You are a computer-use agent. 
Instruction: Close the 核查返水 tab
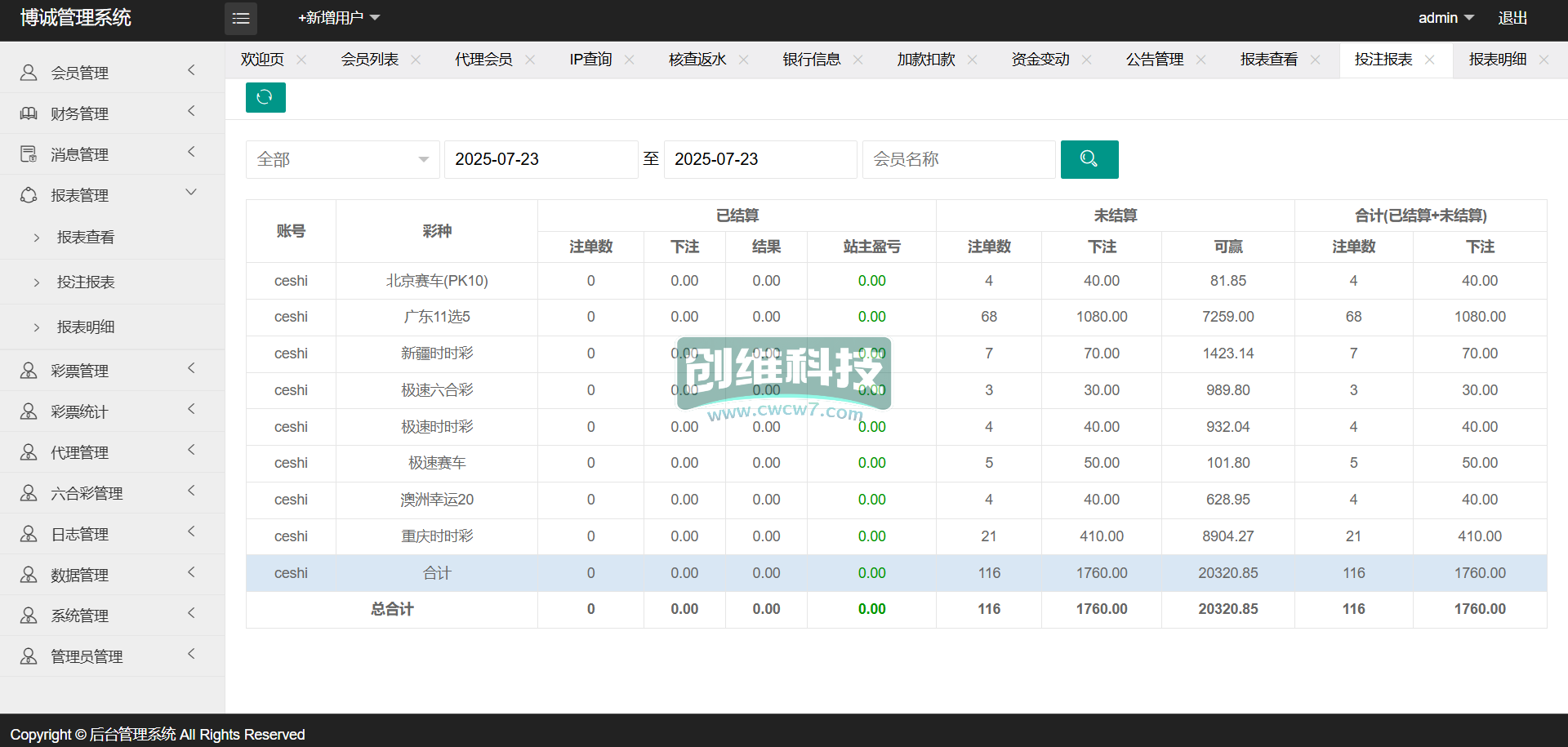coord(743,60)
